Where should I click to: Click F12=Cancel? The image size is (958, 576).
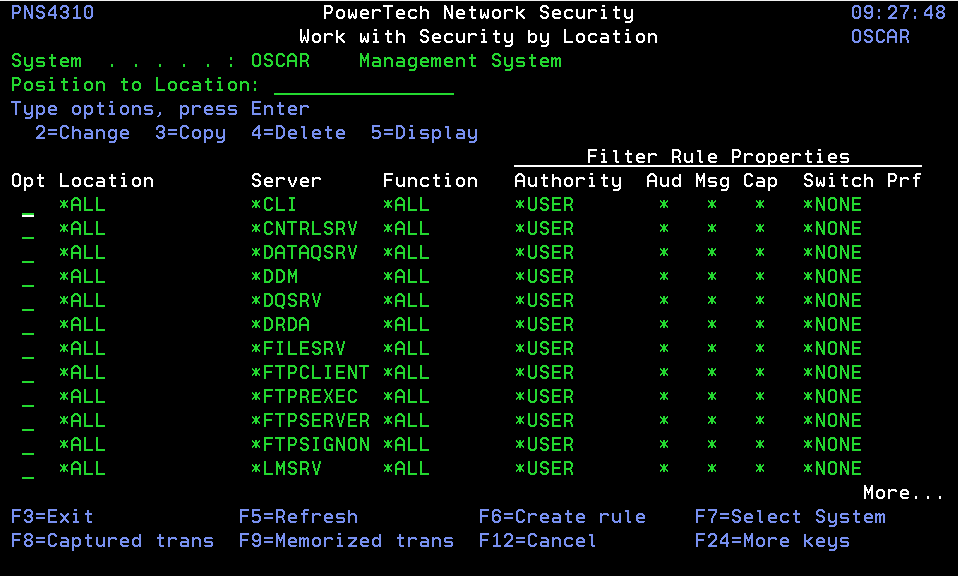tap(537, 541)
